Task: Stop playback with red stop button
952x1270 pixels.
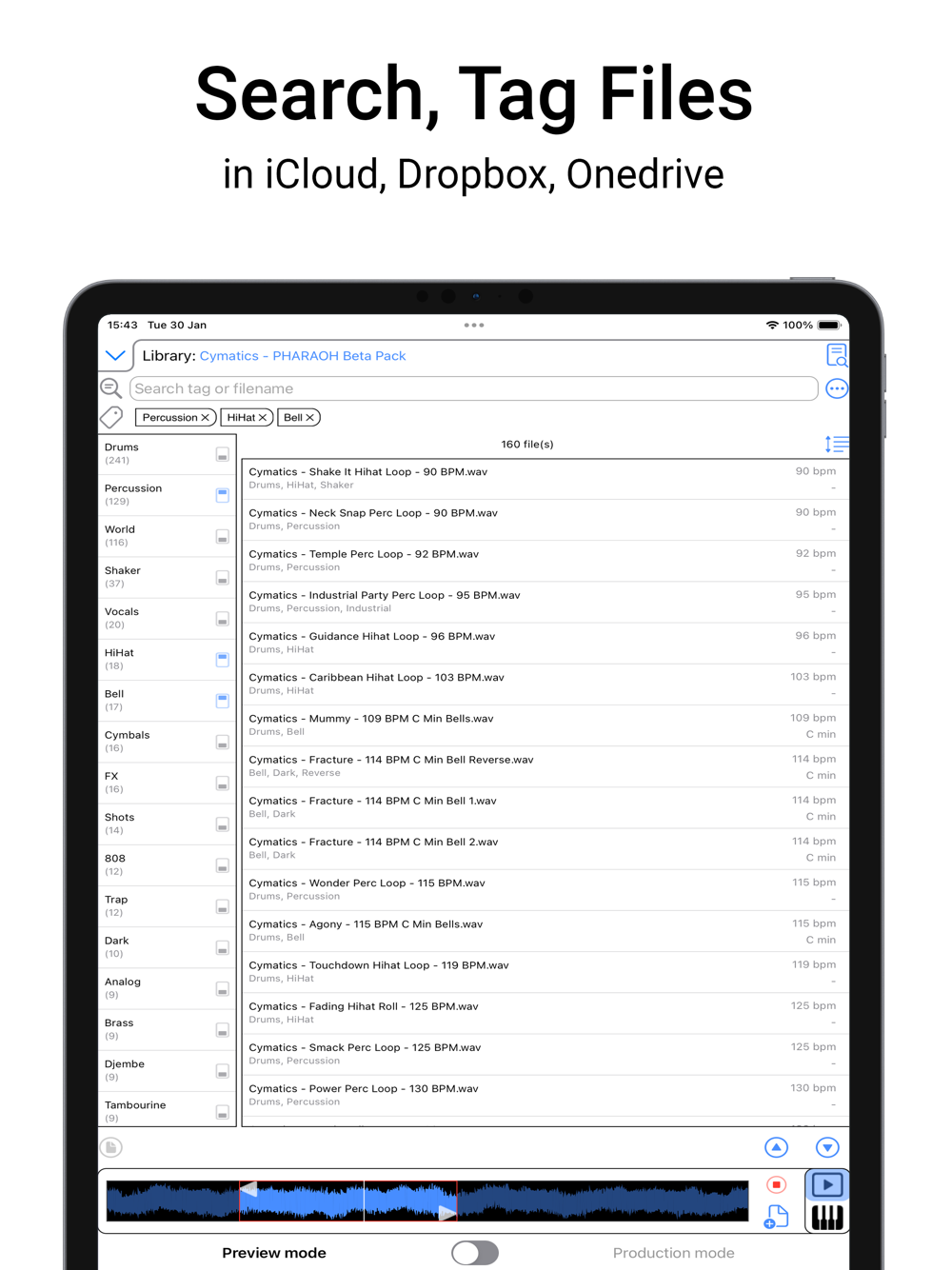Action: (777, 1185)
